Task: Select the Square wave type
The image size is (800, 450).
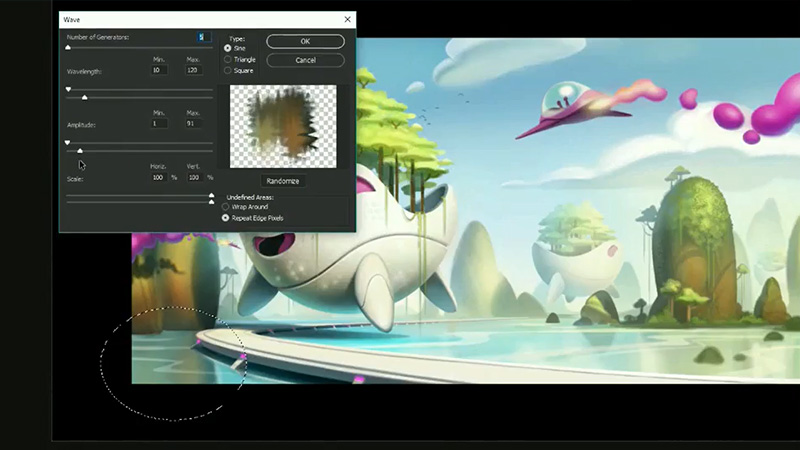Action: click(228, 70)
